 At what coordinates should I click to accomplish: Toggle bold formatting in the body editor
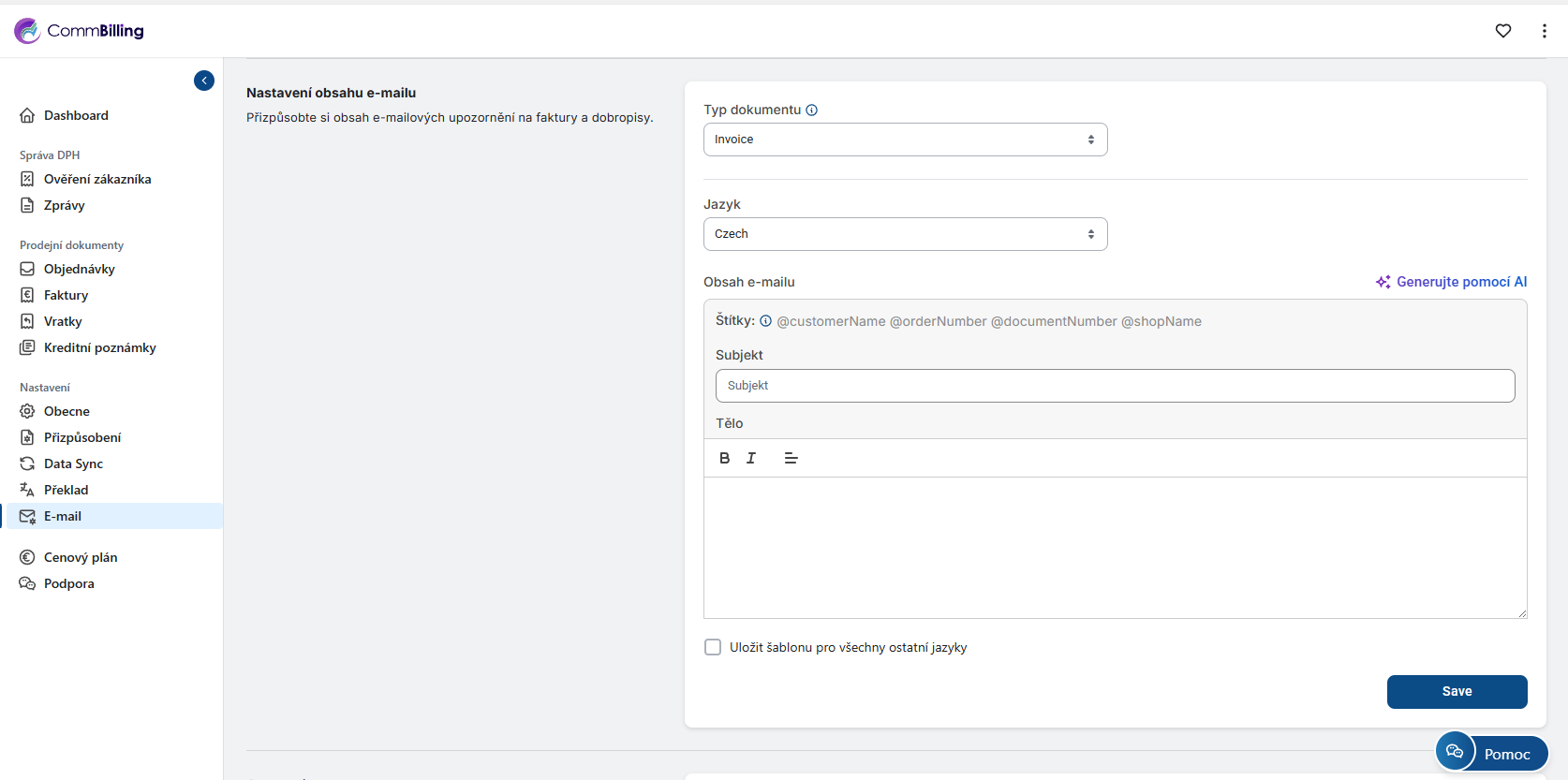pos(724,458)
